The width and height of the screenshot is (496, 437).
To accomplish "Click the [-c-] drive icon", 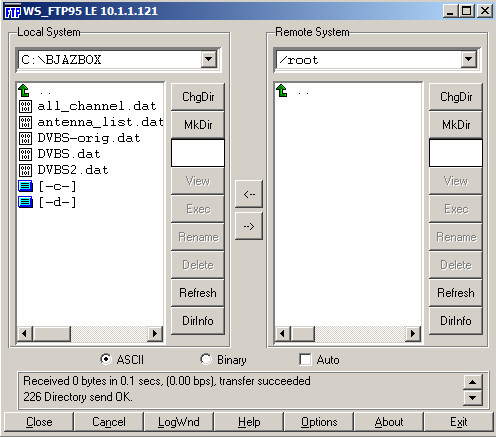I will click(25, 186).
